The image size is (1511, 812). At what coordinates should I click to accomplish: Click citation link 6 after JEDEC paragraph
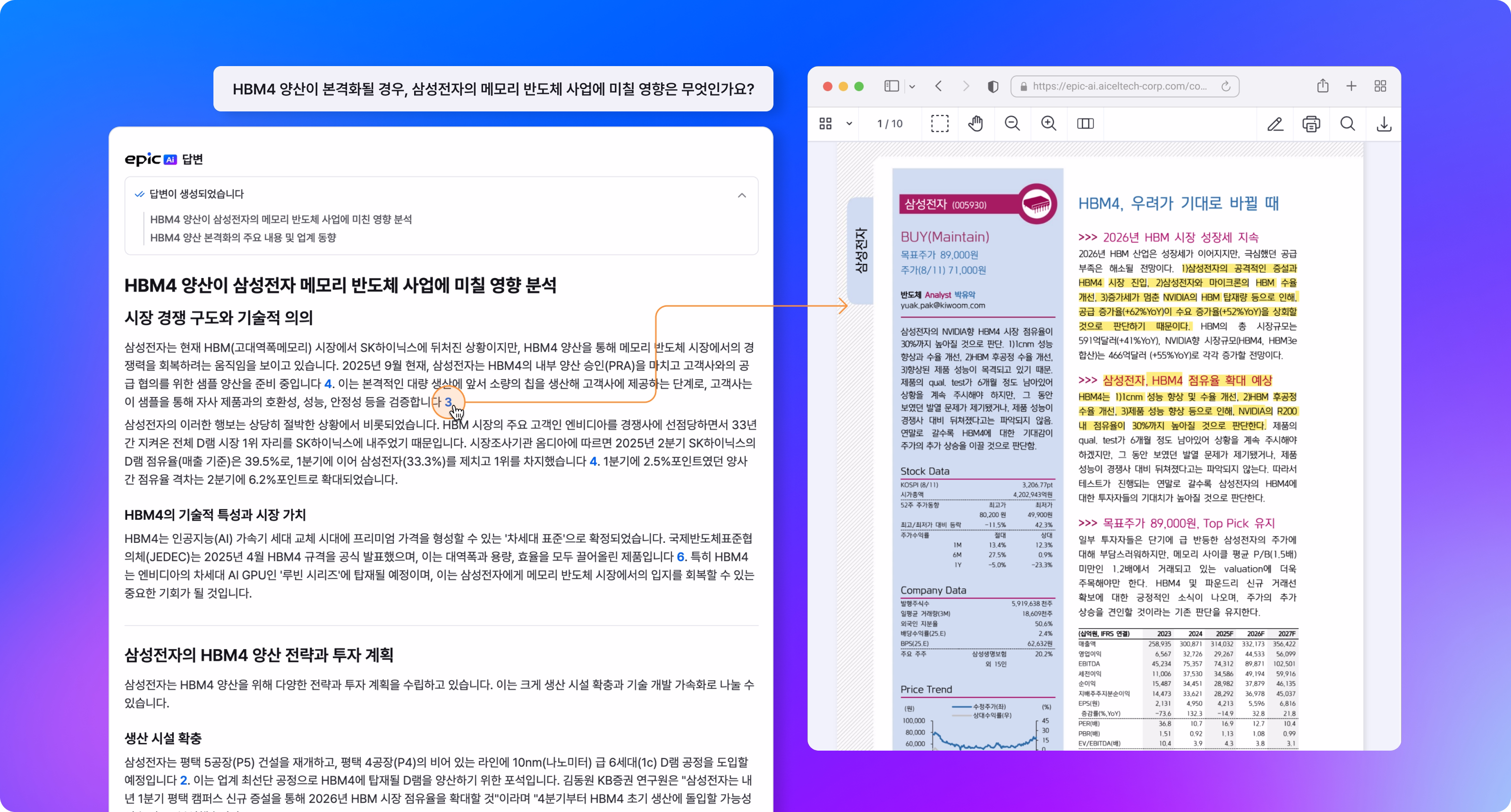[680, 557]
